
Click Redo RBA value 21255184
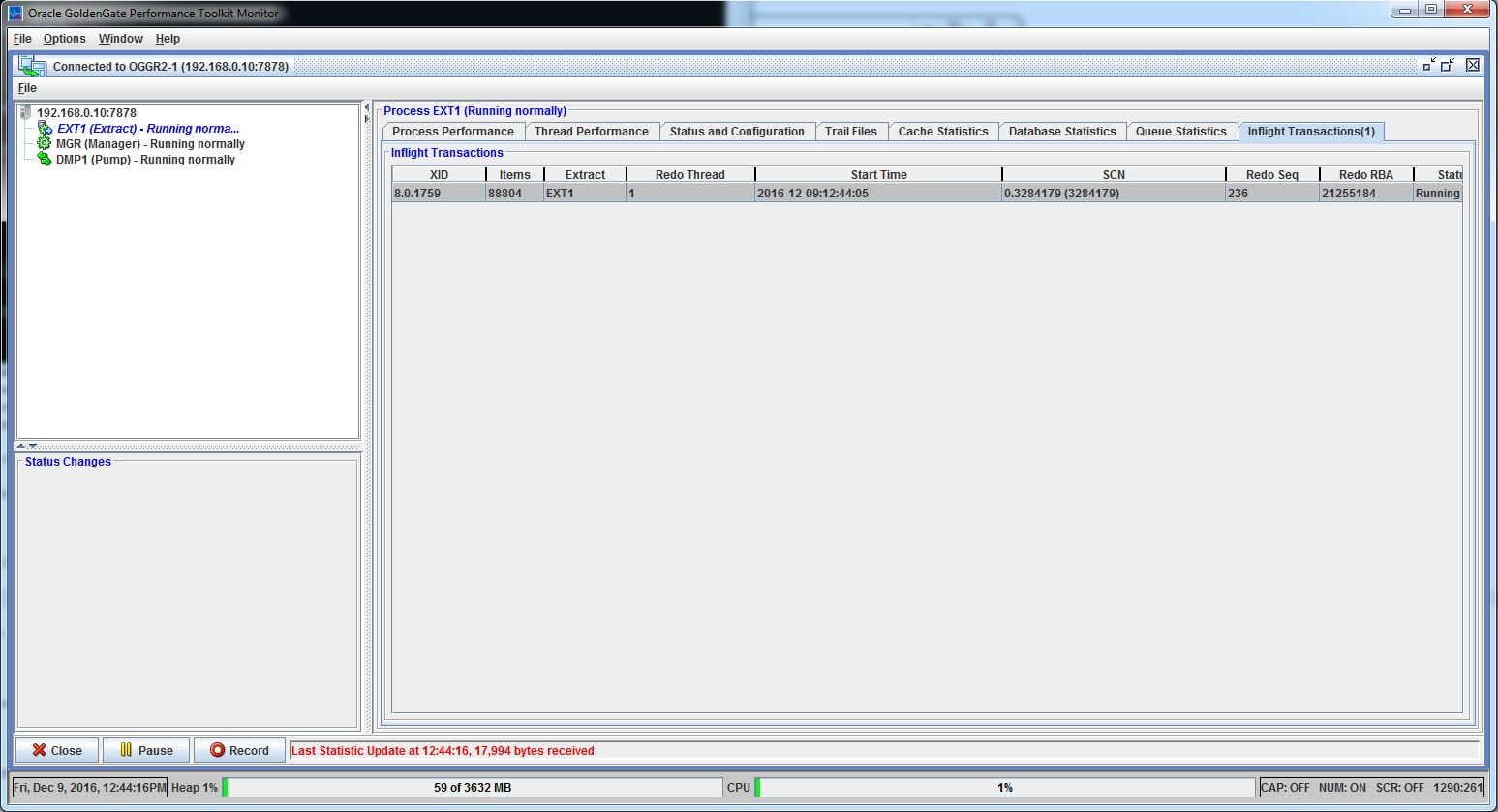pyautogui.click(x=1366, y=194)
